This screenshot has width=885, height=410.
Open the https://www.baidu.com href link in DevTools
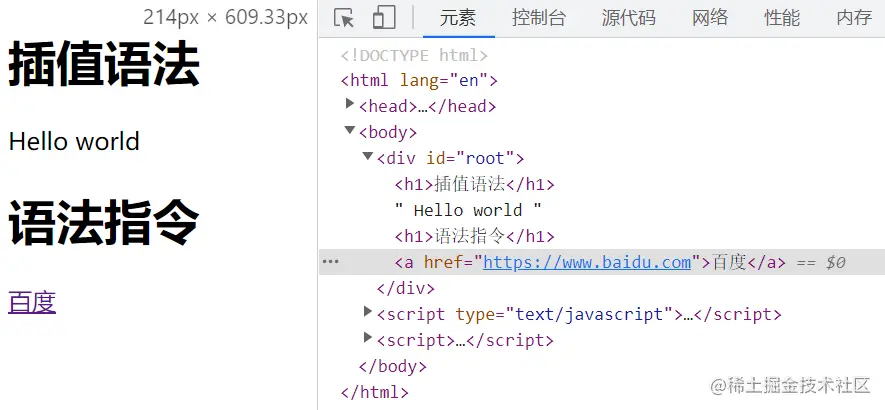587,263
